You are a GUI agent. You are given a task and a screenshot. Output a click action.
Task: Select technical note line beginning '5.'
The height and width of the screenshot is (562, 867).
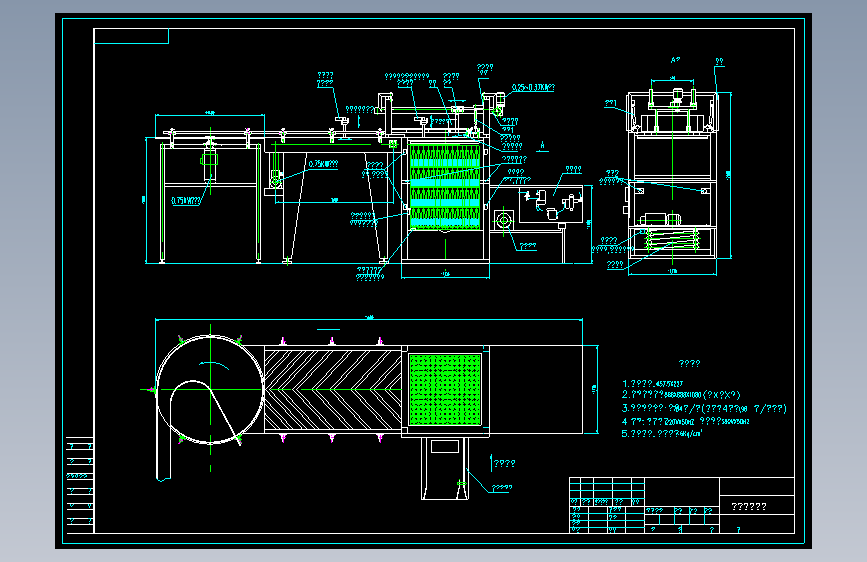point(662,434)
